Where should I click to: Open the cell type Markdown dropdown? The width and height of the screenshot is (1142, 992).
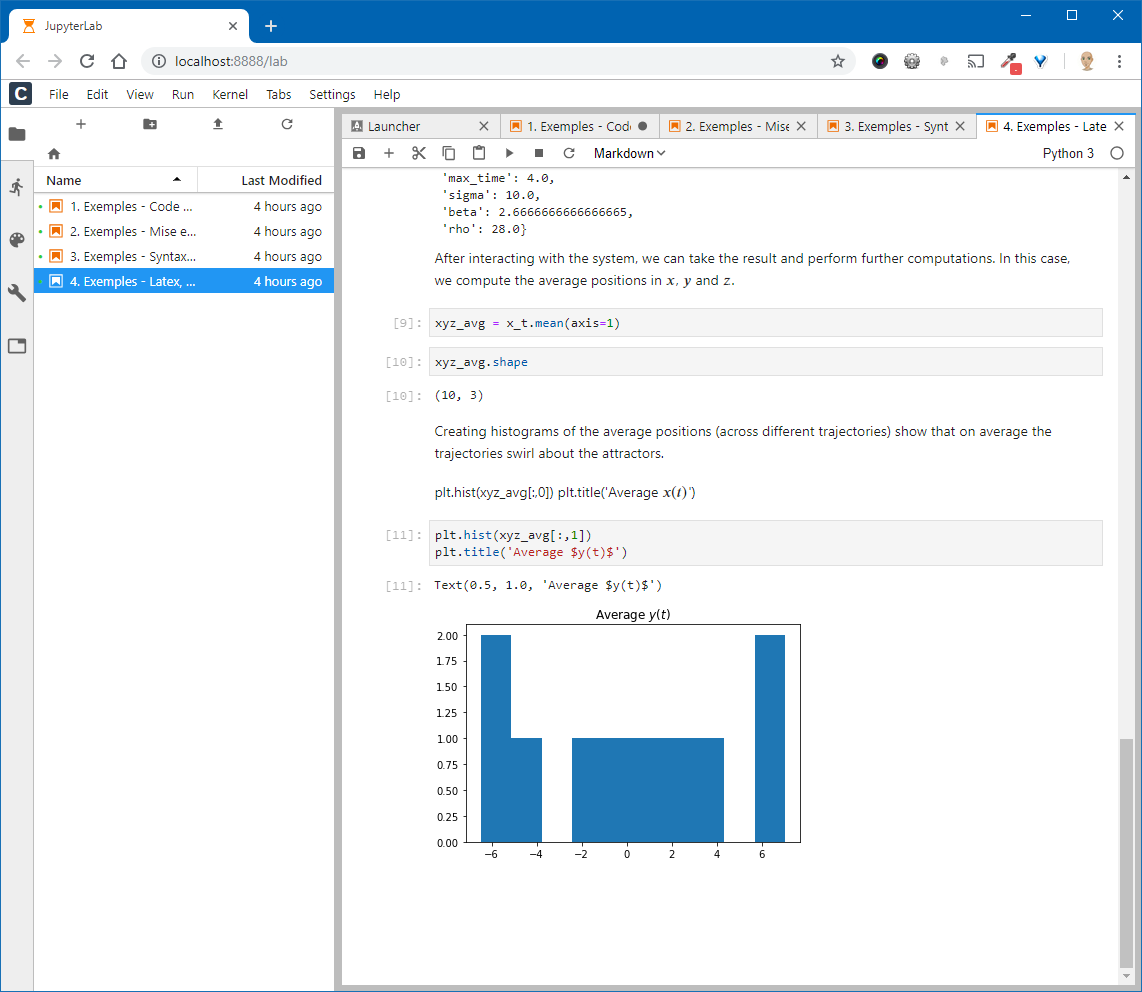[629, 153]
